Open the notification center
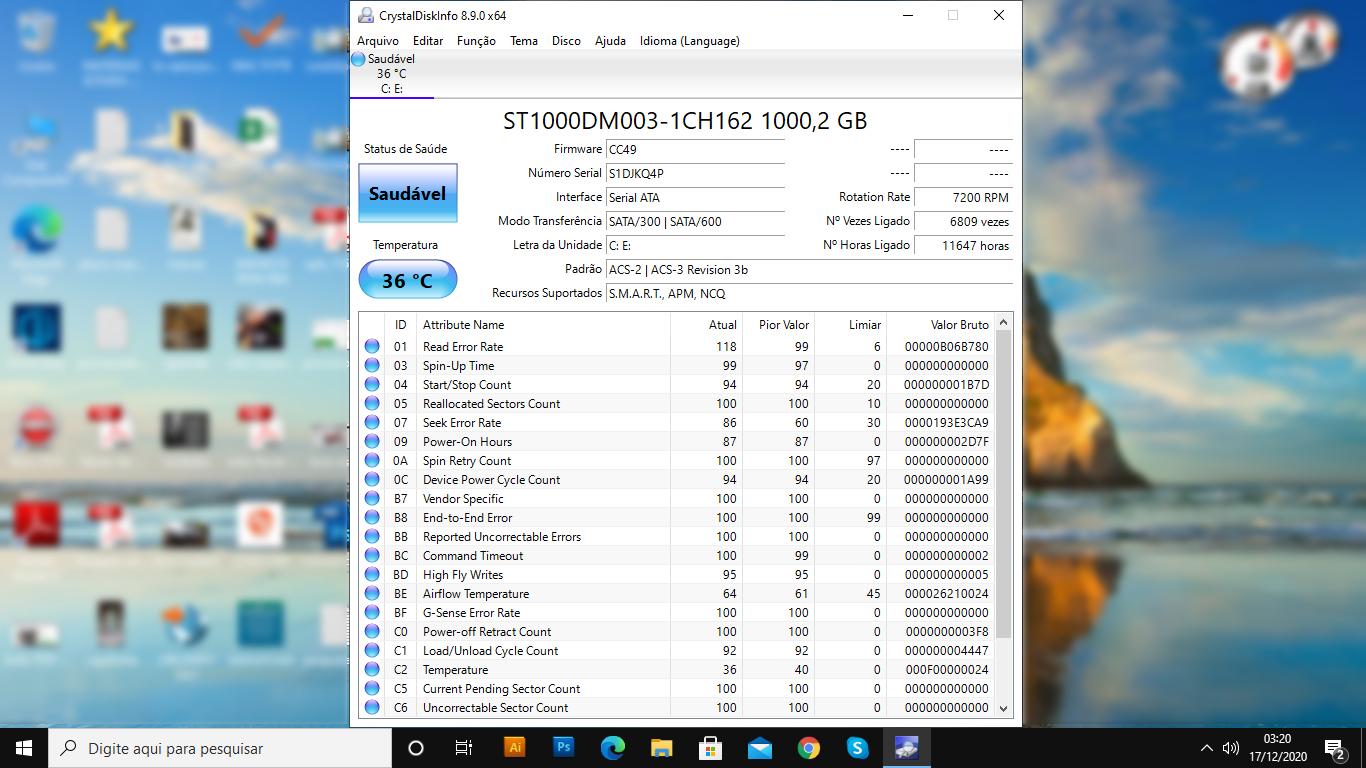1366x768 pixels. point(1334,748)
